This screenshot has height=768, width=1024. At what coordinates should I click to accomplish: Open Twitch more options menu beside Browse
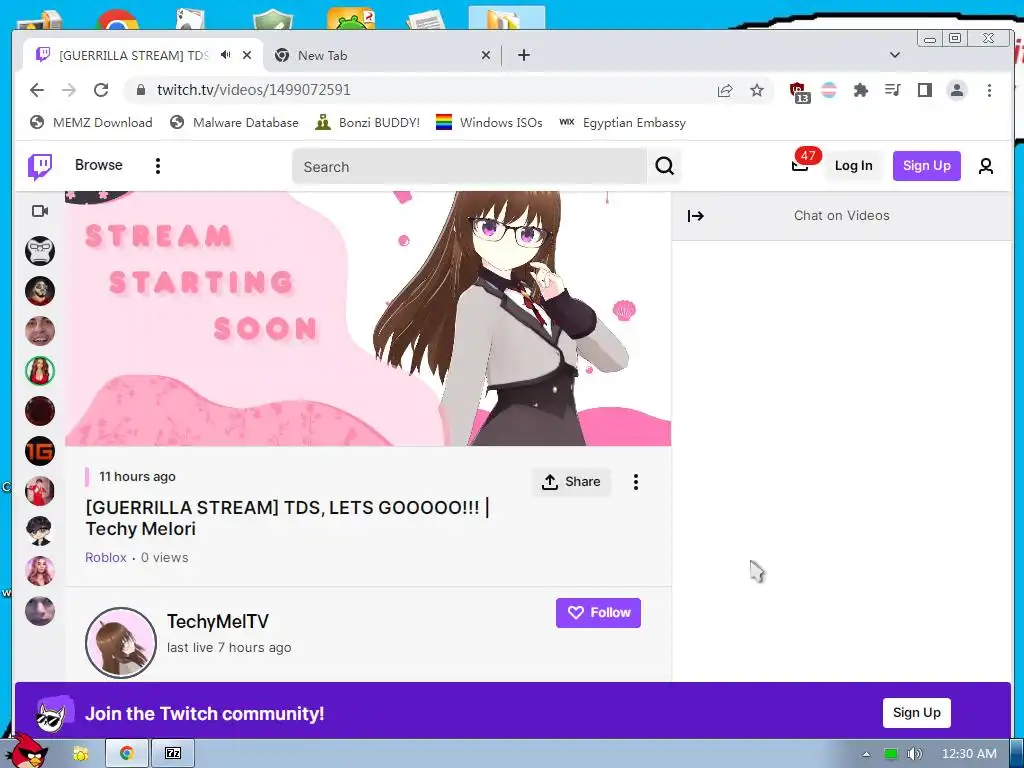pos(157,166)
